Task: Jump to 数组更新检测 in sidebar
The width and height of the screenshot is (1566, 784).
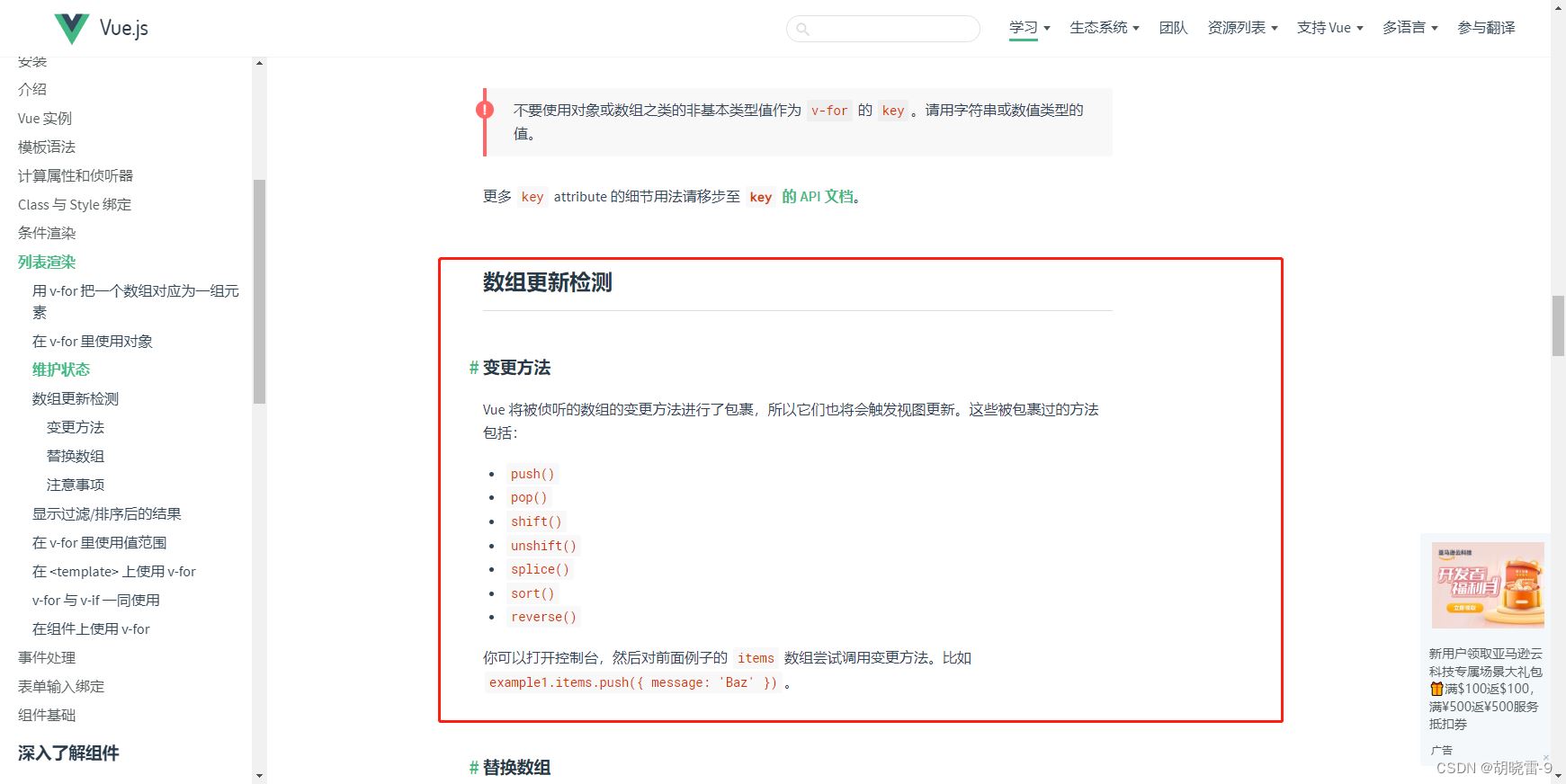Action: click(x=76, y=398)
